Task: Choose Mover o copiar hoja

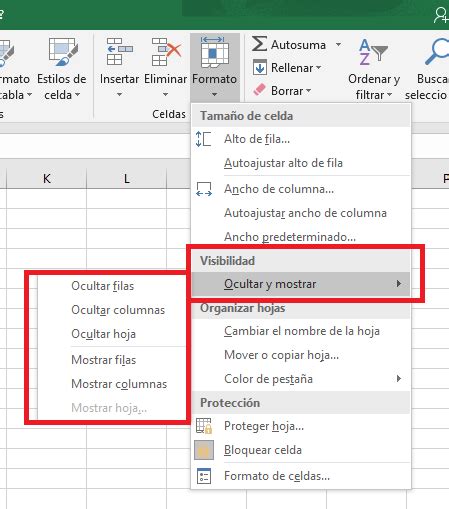Action: 301,355
